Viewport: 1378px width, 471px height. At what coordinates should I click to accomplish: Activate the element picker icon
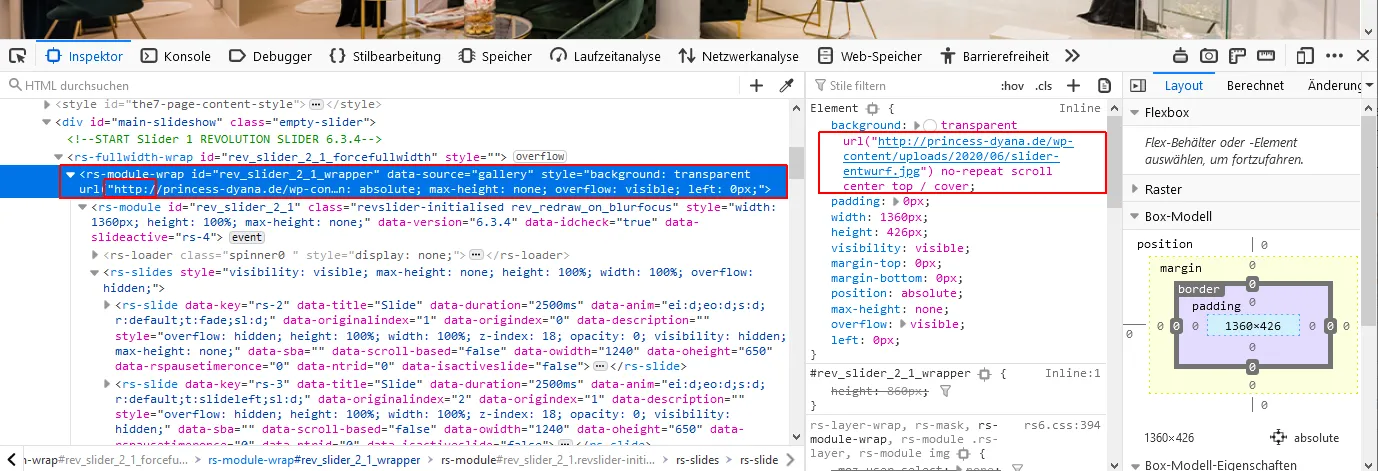pos(17,56)
